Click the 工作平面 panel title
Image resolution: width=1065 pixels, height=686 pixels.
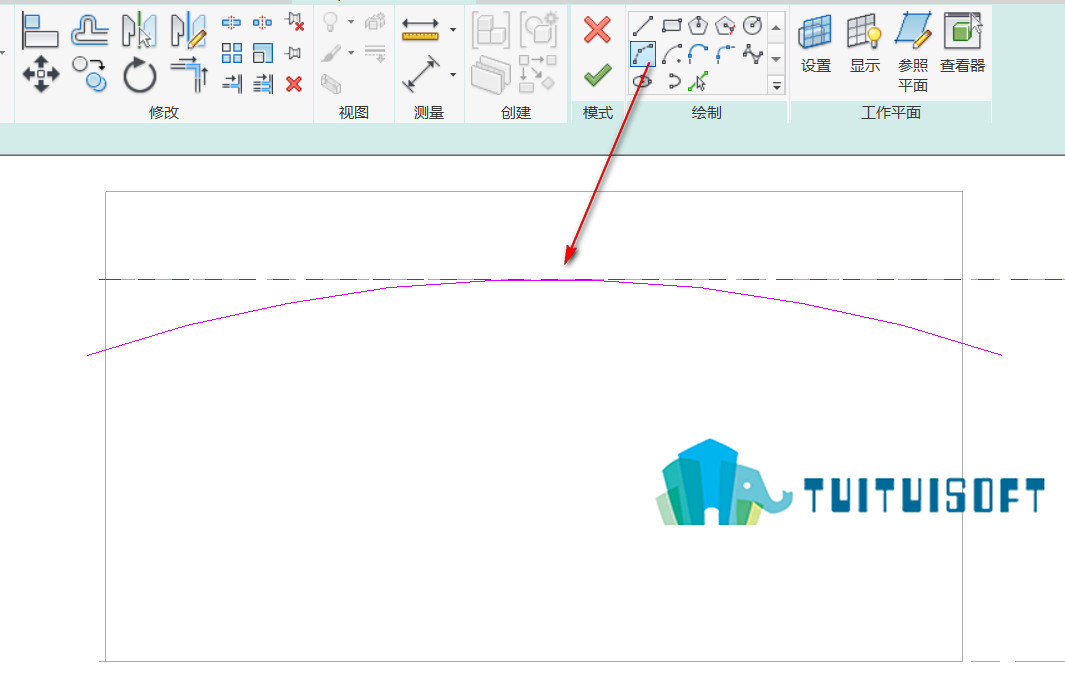[x=890, y=113]
